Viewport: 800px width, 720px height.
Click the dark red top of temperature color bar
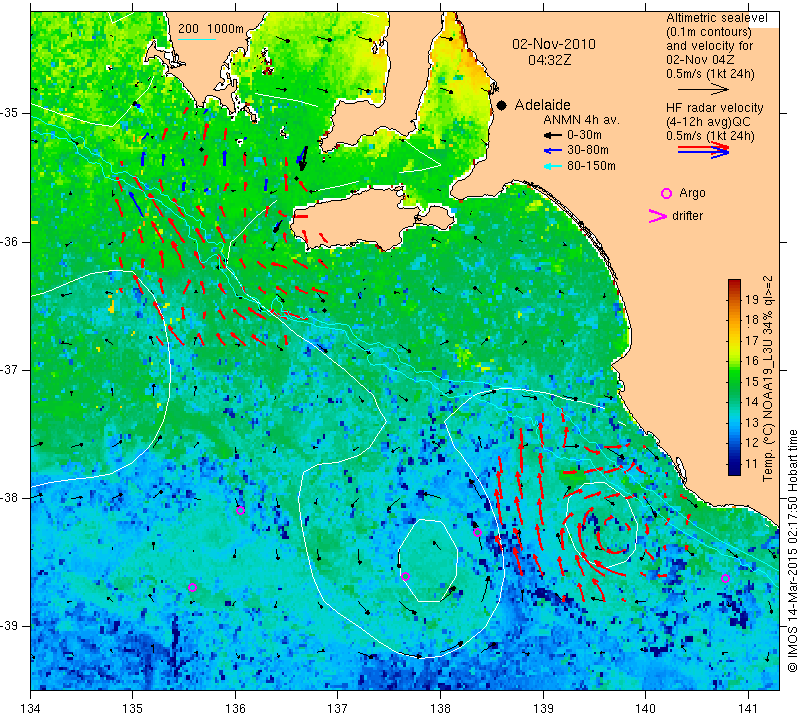click(x=734, y=283)
